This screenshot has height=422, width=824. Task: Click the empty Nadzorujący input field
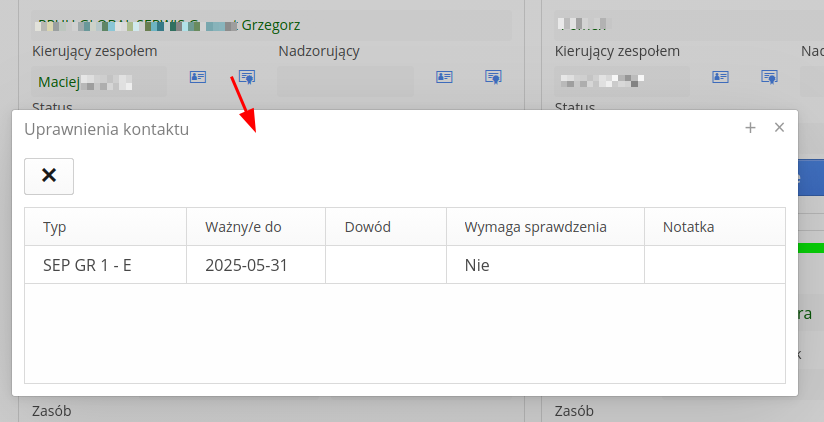tap(345, 81)
